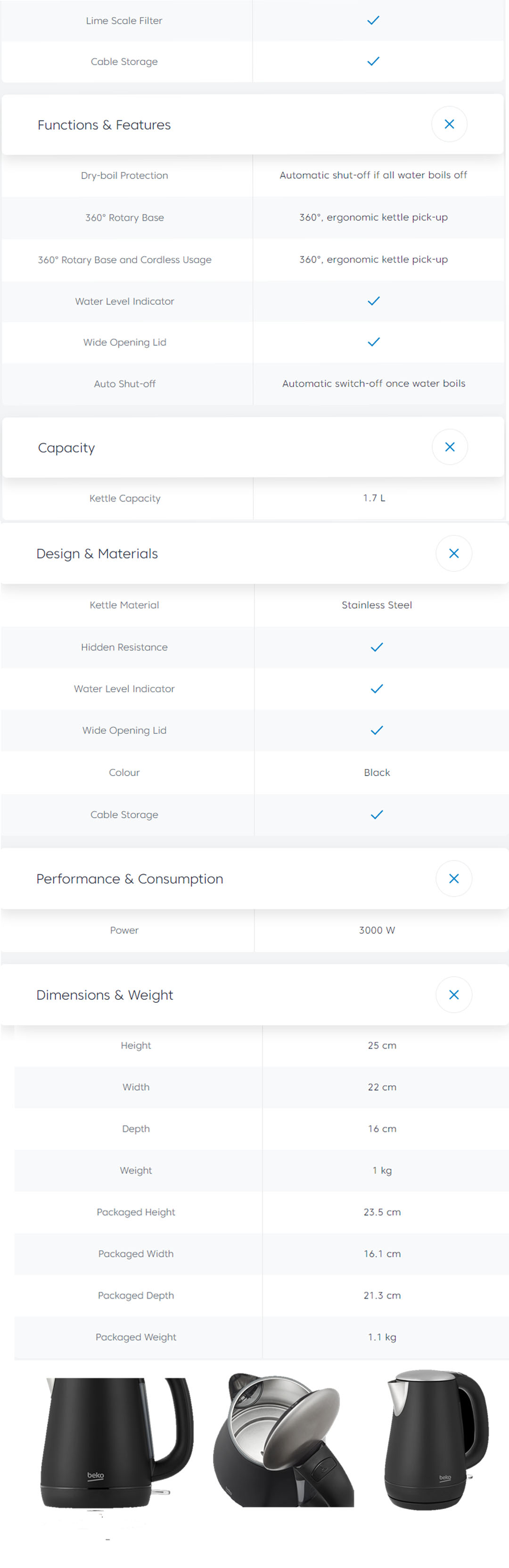Viewport: 509px width, 1568px height.
Task: Click the Hidden Resistance checkmark
Action: pos(377,646)
